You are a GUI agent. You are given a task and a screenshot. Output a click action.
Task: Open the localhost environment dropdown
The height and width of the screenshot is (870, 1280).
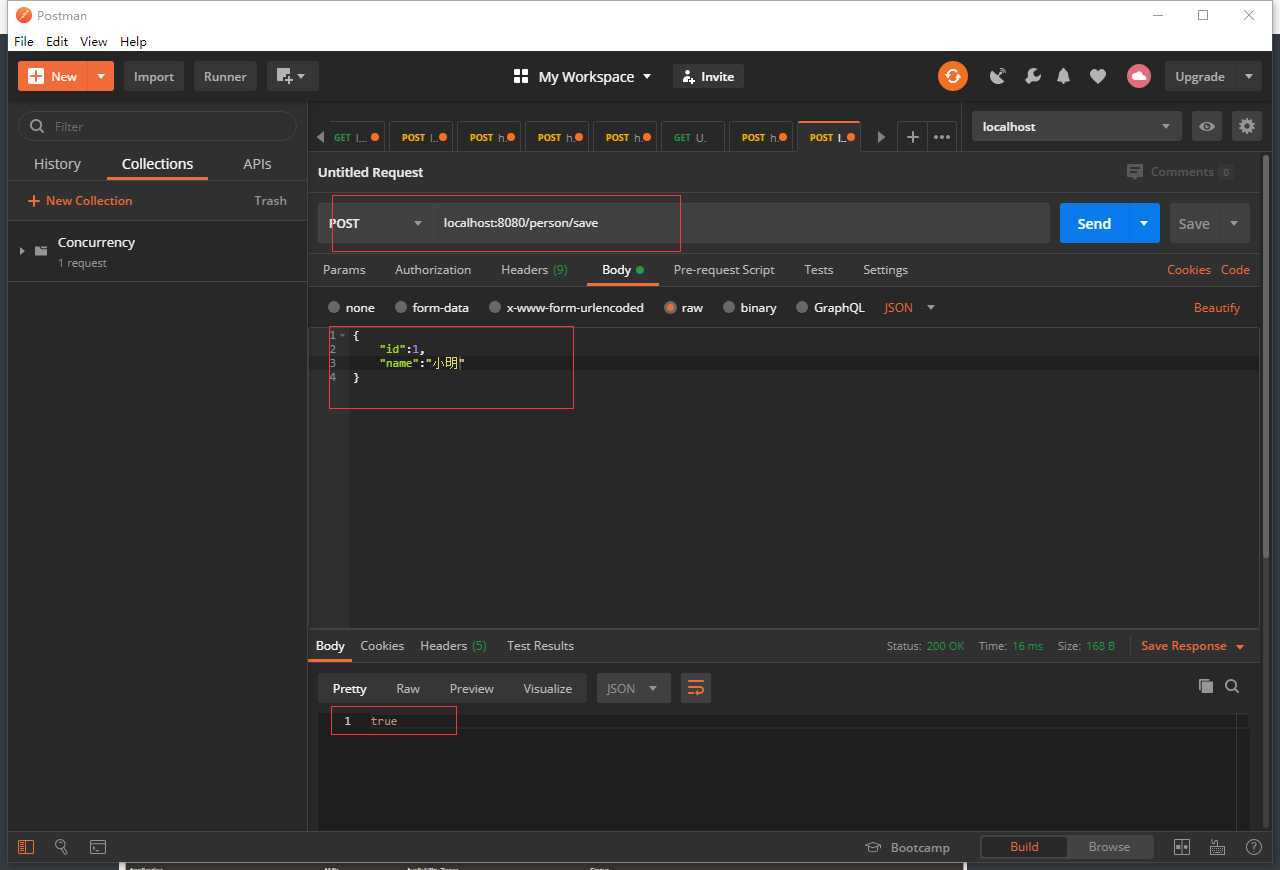point(1076,126)
